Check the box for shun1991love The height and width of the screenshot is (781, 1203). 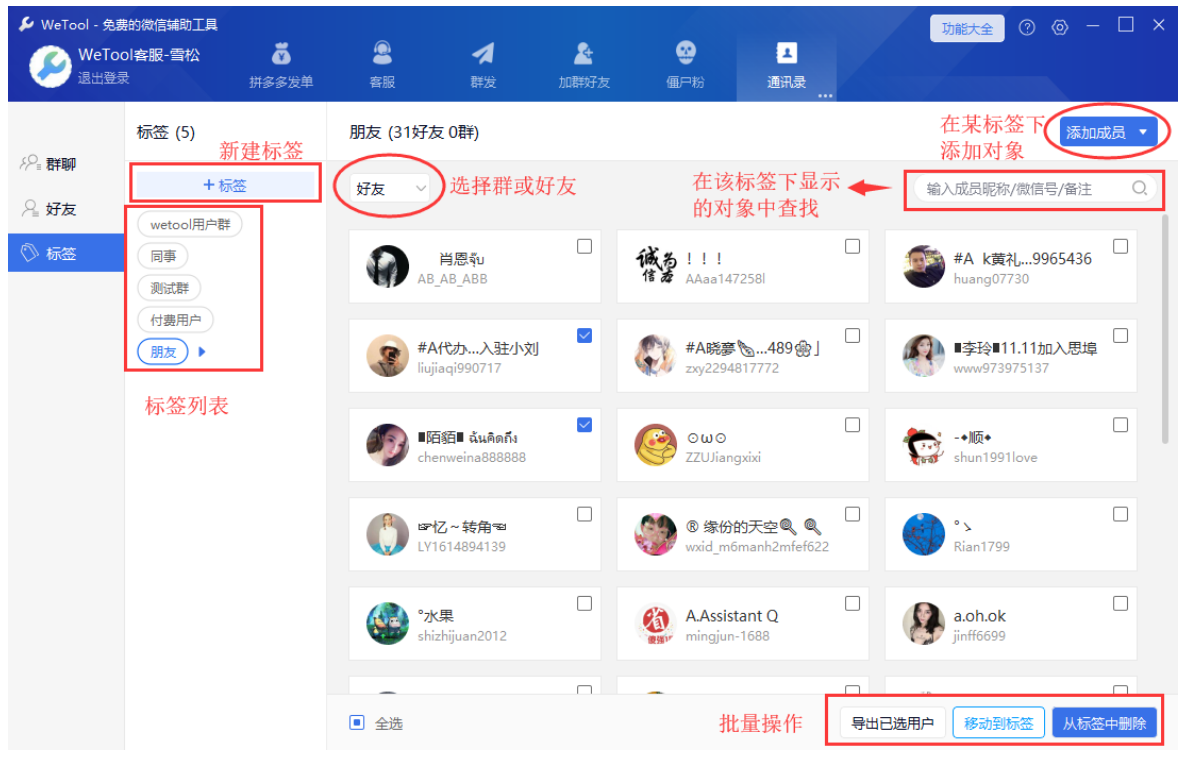[1121, 425]
